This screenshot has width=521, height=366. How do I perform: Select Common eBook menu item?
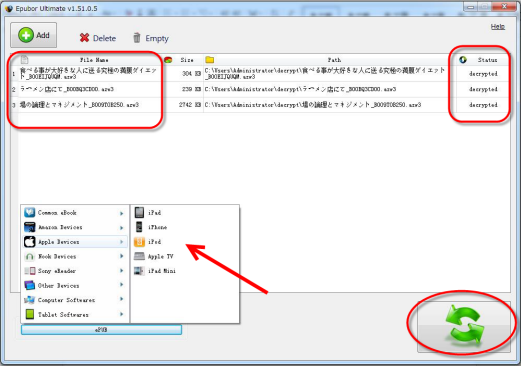click(75, 213)
